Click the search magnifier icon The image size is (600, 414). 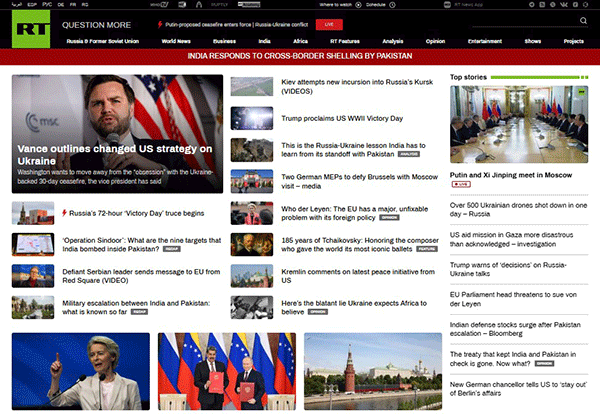[x=583, y=21]
